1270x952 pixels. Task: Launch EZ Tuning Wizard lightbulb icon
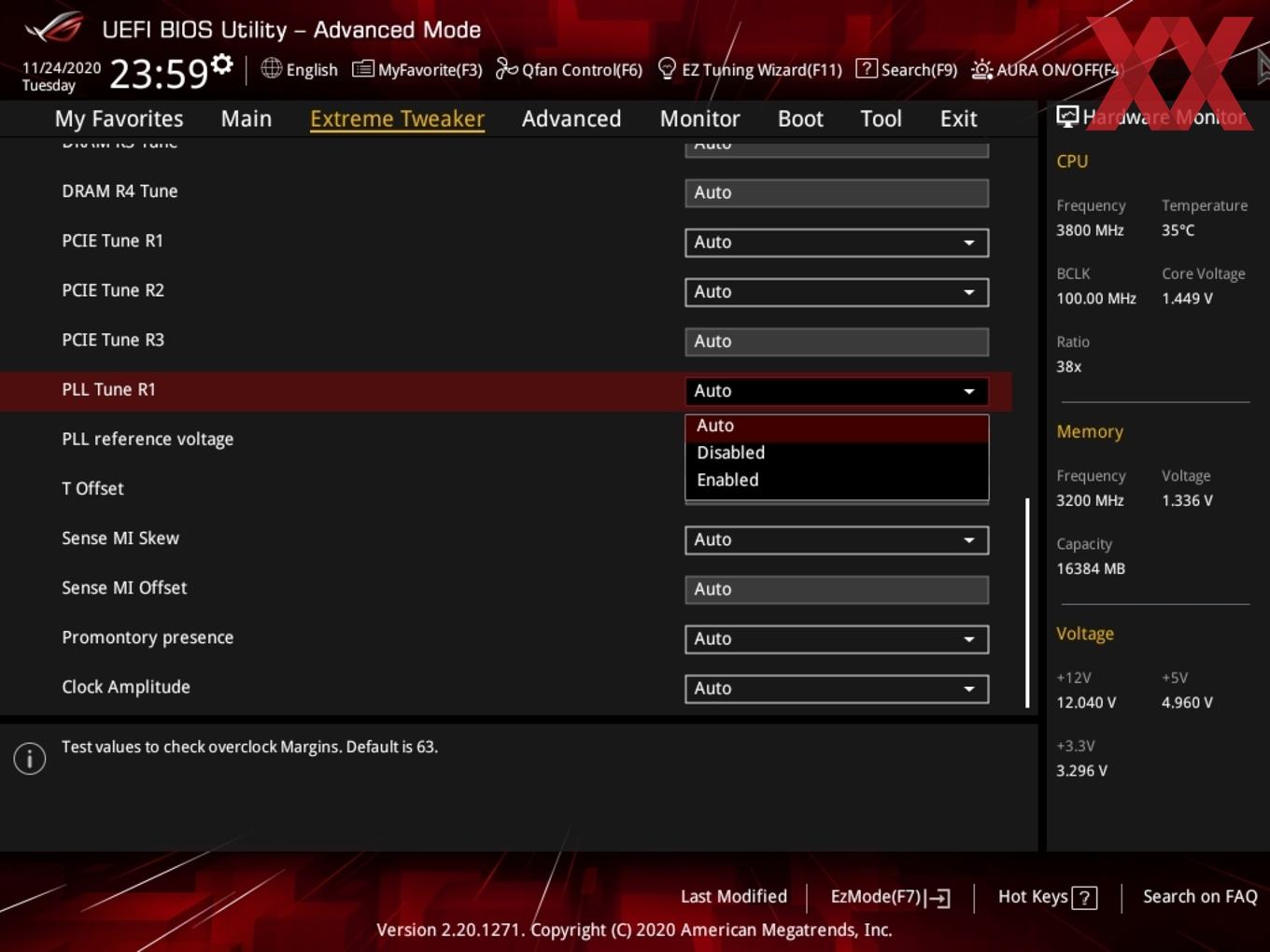coord(667,69)
